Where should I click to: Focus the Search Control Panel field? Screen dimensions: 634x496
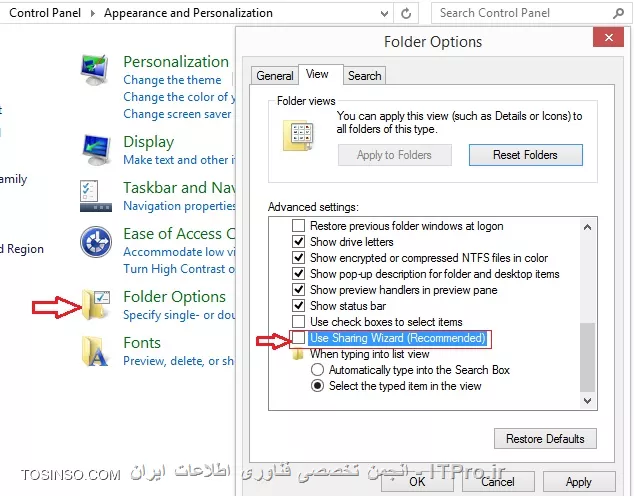coord(524,13)
